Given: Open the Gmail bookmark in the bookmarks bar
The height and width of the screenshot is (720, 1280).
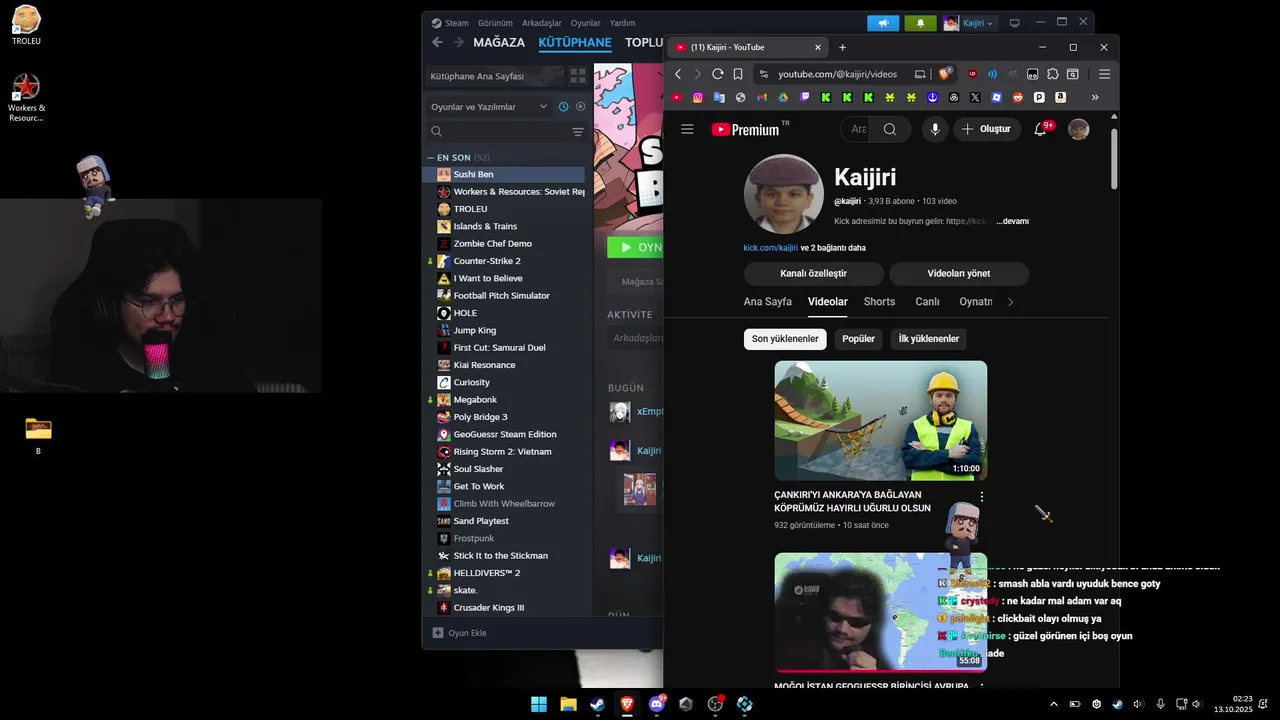Looking at the screenshot, I should [x=762, y=97].
